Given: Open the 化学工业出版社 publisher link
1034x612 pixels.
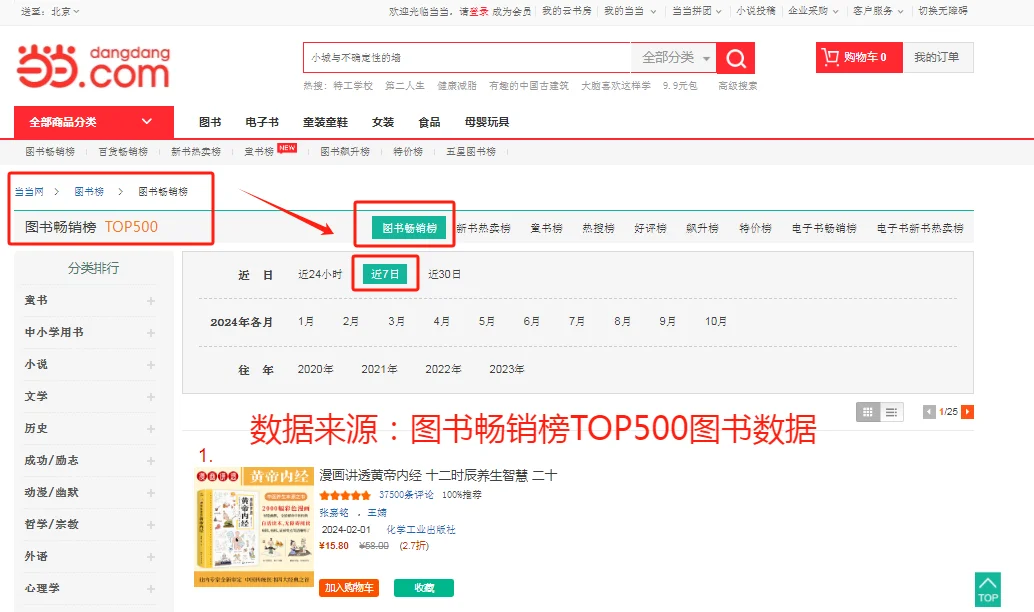Looking at the screenshot, I should coord(420,530).
